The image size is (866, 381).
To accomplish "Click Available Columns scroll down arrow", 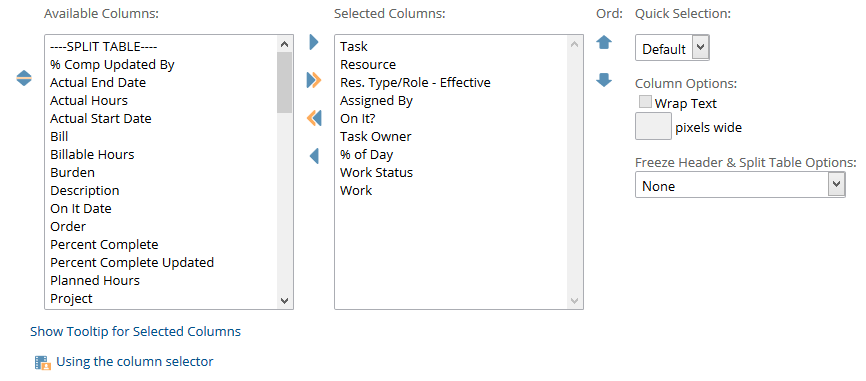I will tap(284, 301).
